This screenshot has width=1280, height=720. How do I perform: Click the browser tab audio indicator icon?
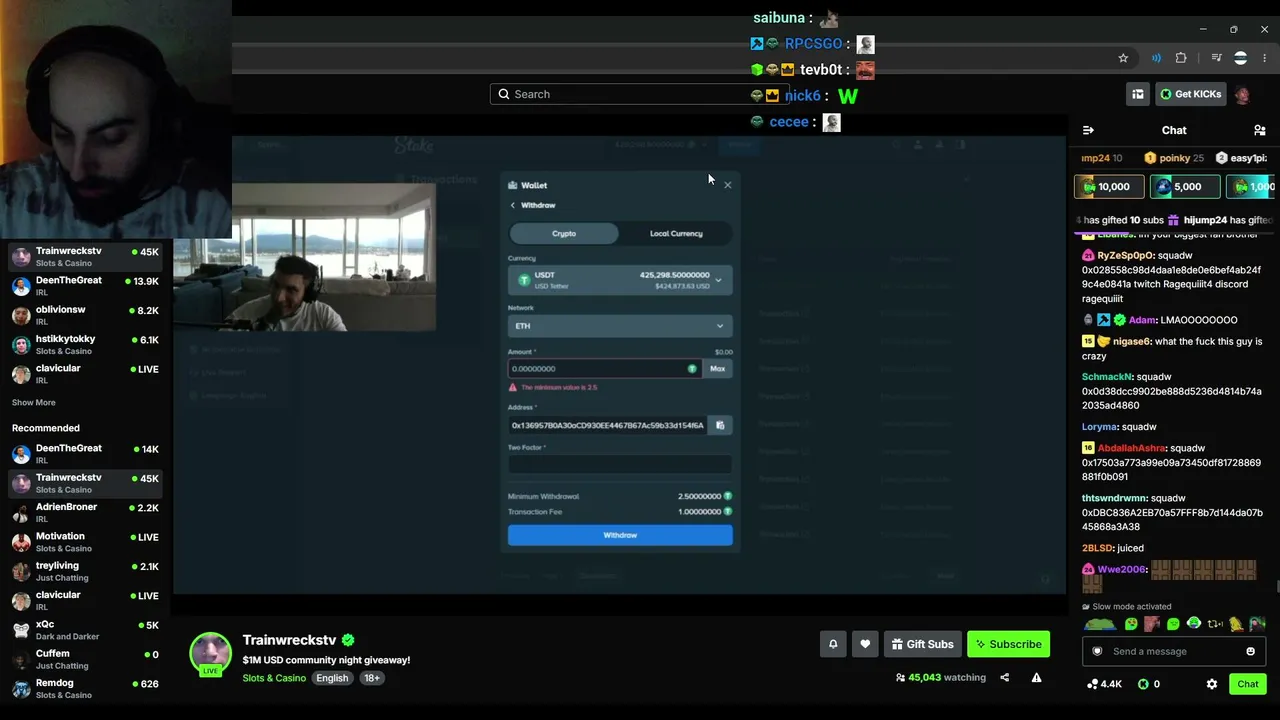click(1156, 58)
